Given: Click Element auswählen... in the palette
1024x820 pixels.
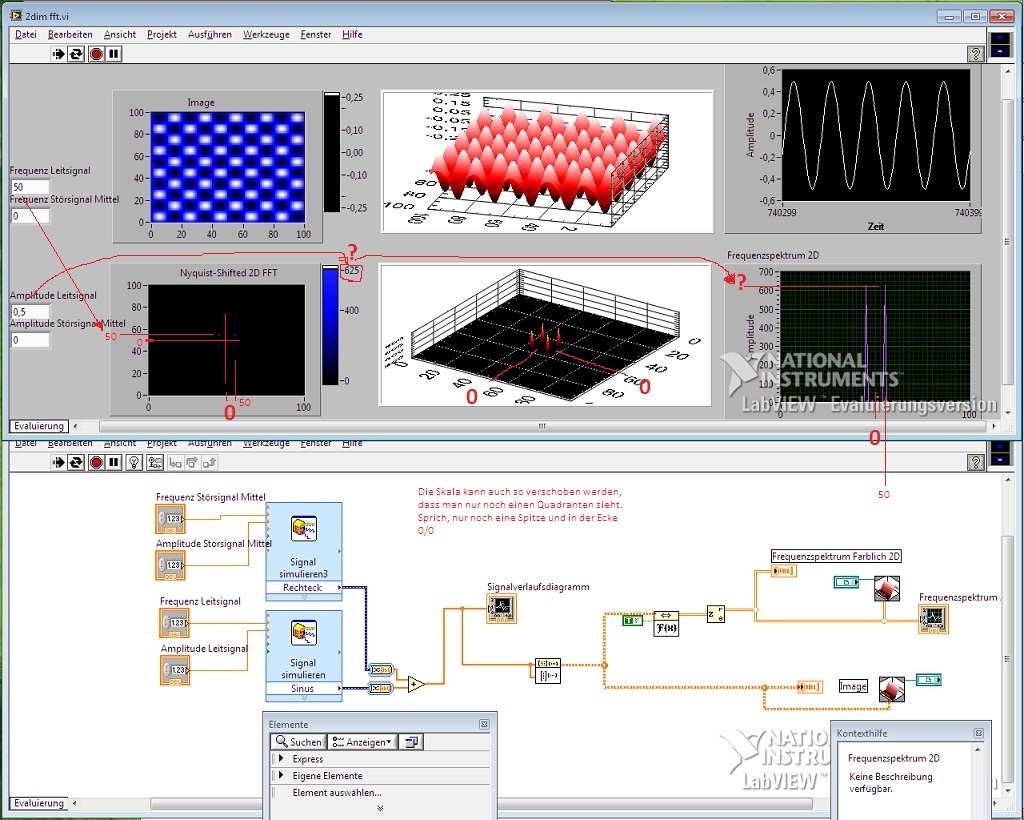Looking at the screenshot, I should click(337, 793).
